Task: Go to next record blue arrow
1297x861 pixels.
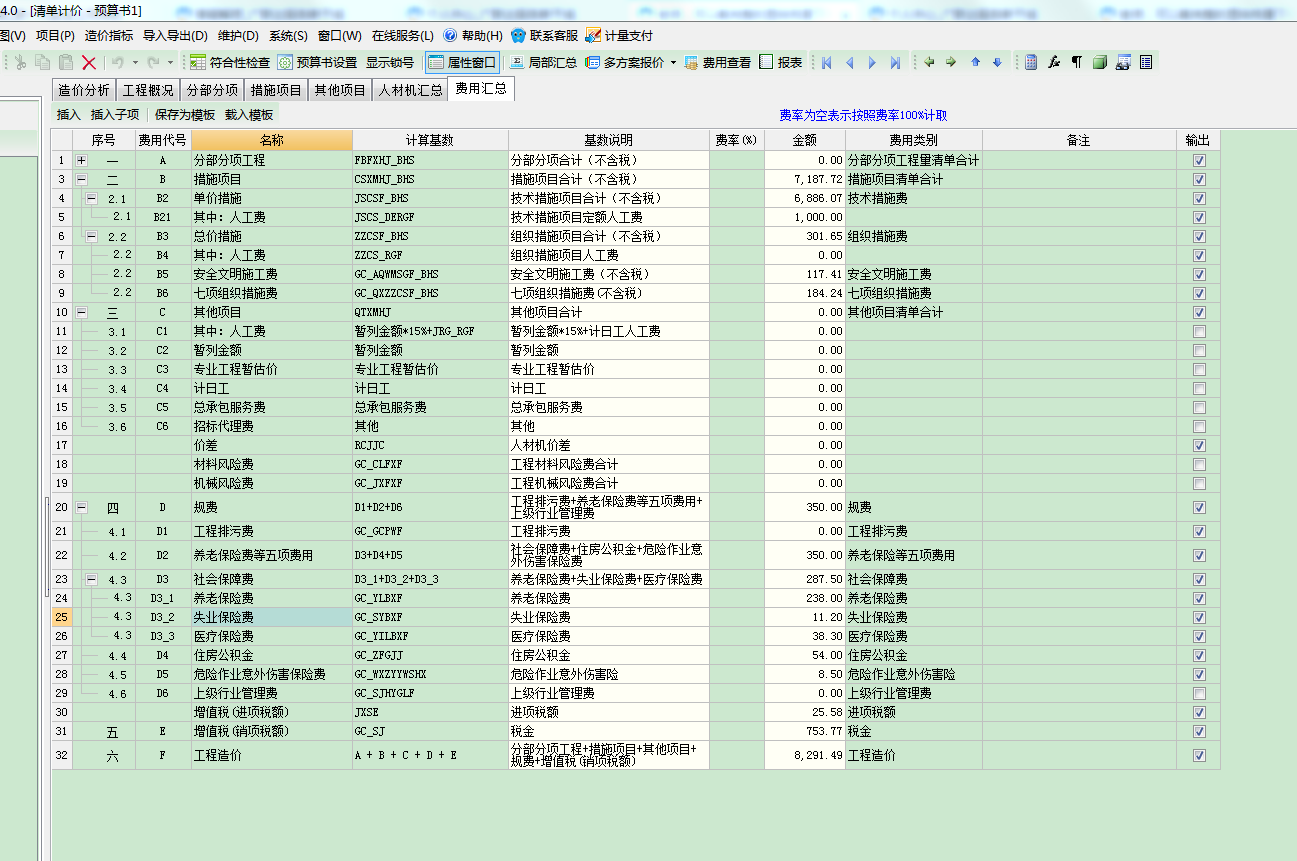Action: (x=872, y=62)
